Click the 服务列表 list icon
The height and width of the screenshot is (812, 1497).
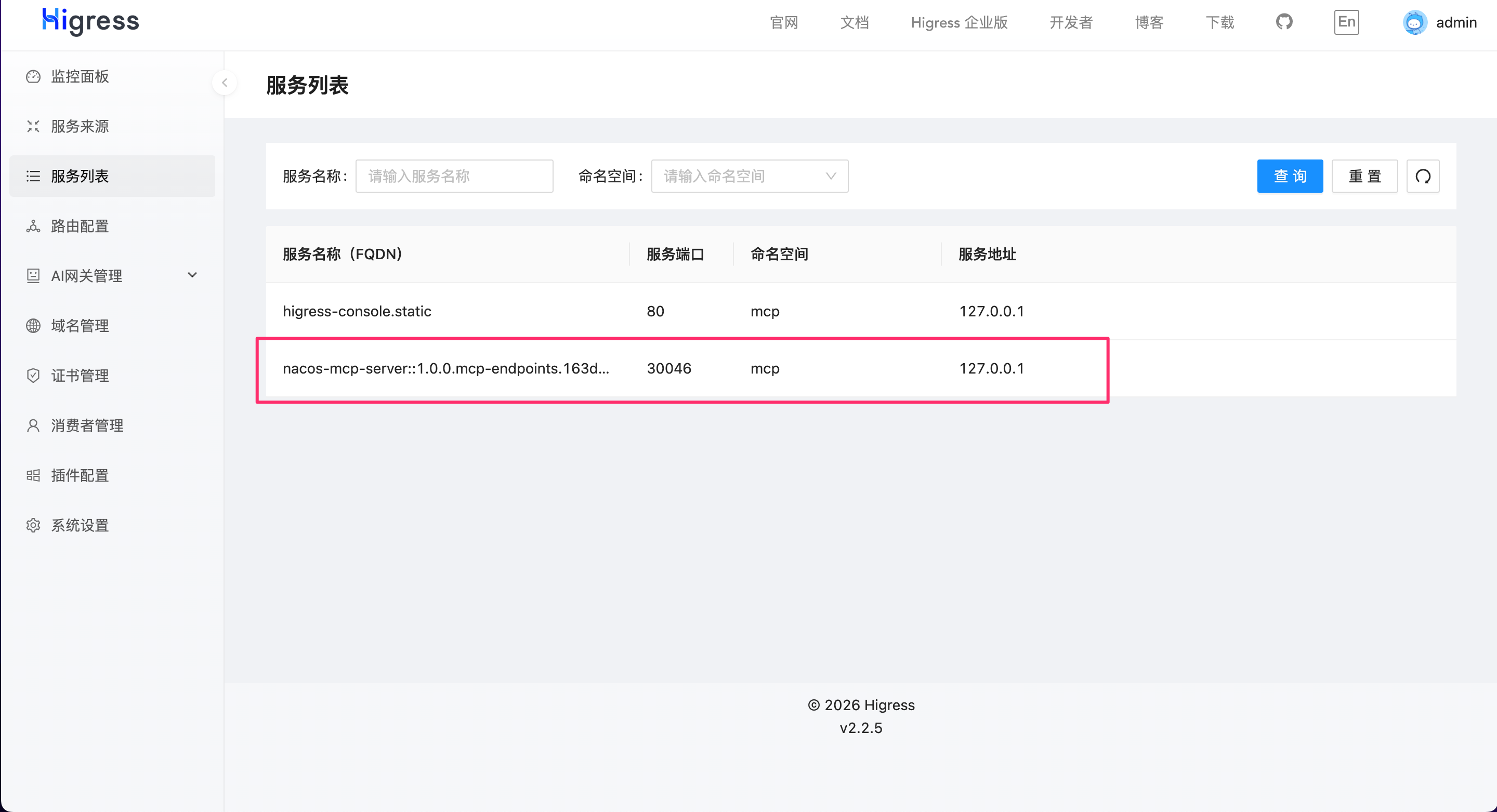click(x=33, y=176)
